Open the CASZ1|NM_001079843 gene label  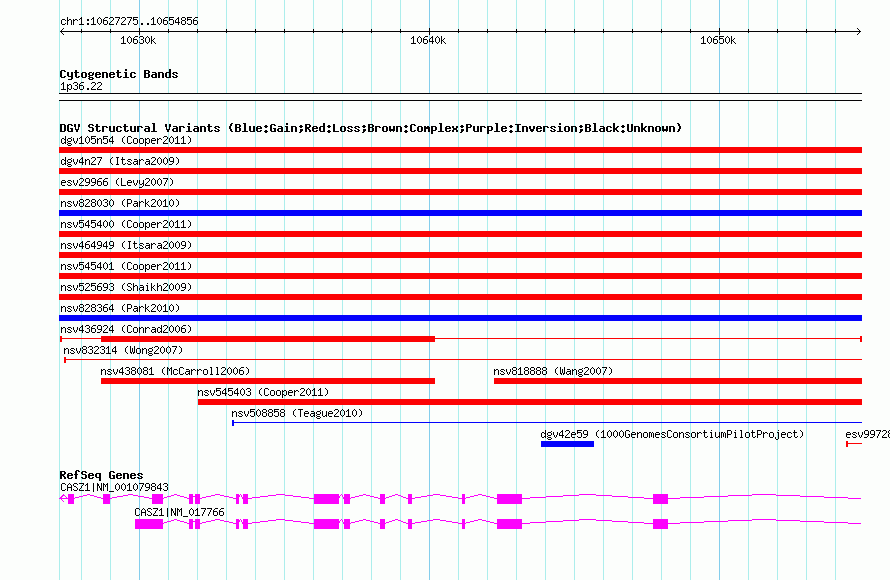pyautogui.click(x=114, y=487)
